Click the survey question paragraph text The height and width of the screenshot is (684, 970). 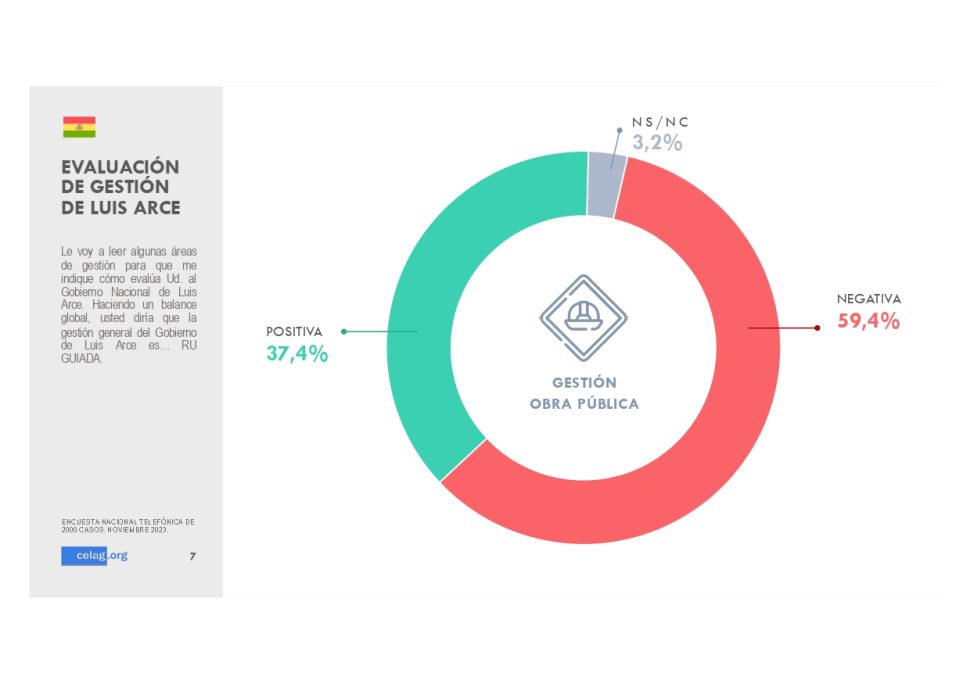[129, 305]
